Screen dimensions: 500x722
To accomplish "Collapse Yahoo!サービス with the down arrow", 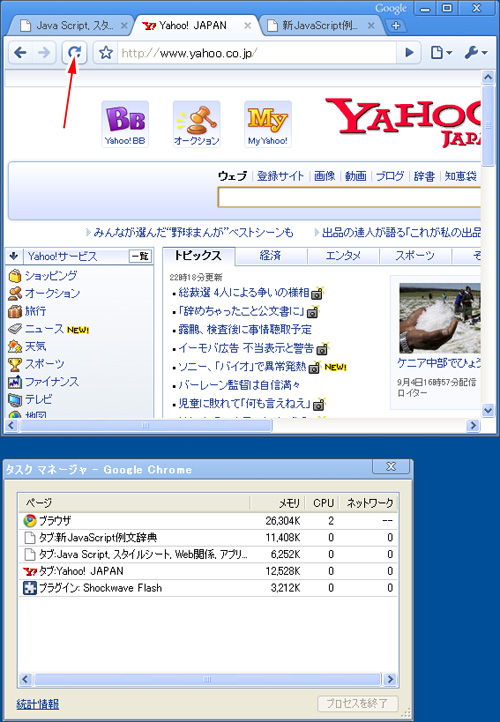I will (14, 256).
